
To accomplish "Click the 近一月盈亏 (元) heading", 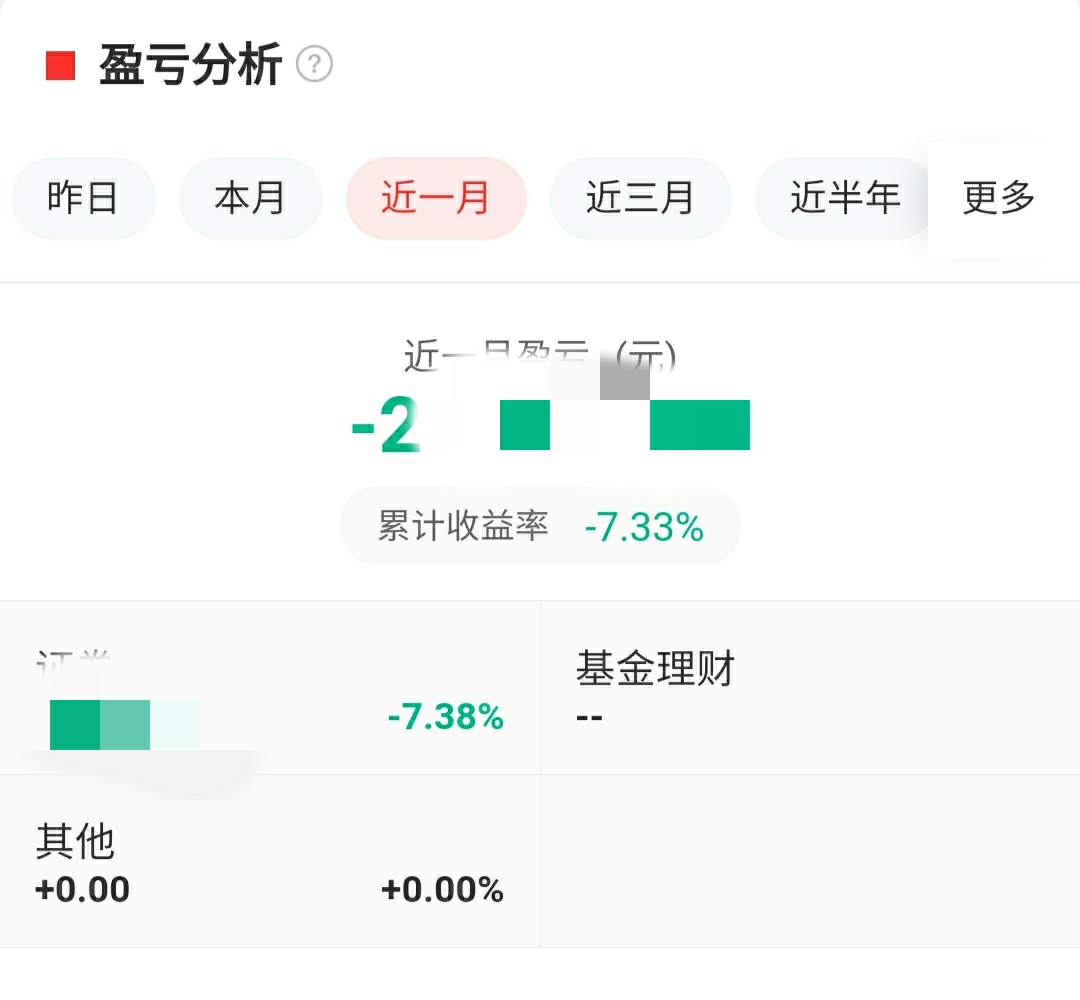I will [x=540, y=355].
